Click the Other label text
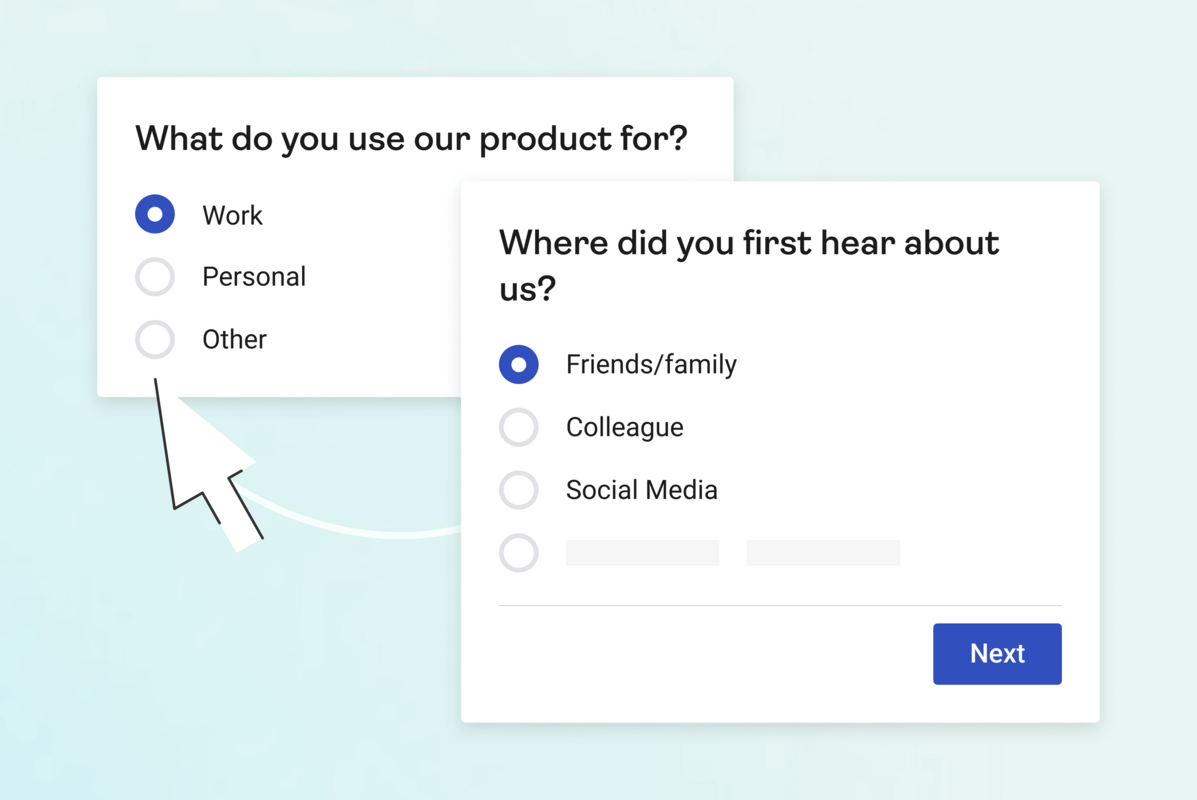 pyautogui.click(x=234, y=339)
